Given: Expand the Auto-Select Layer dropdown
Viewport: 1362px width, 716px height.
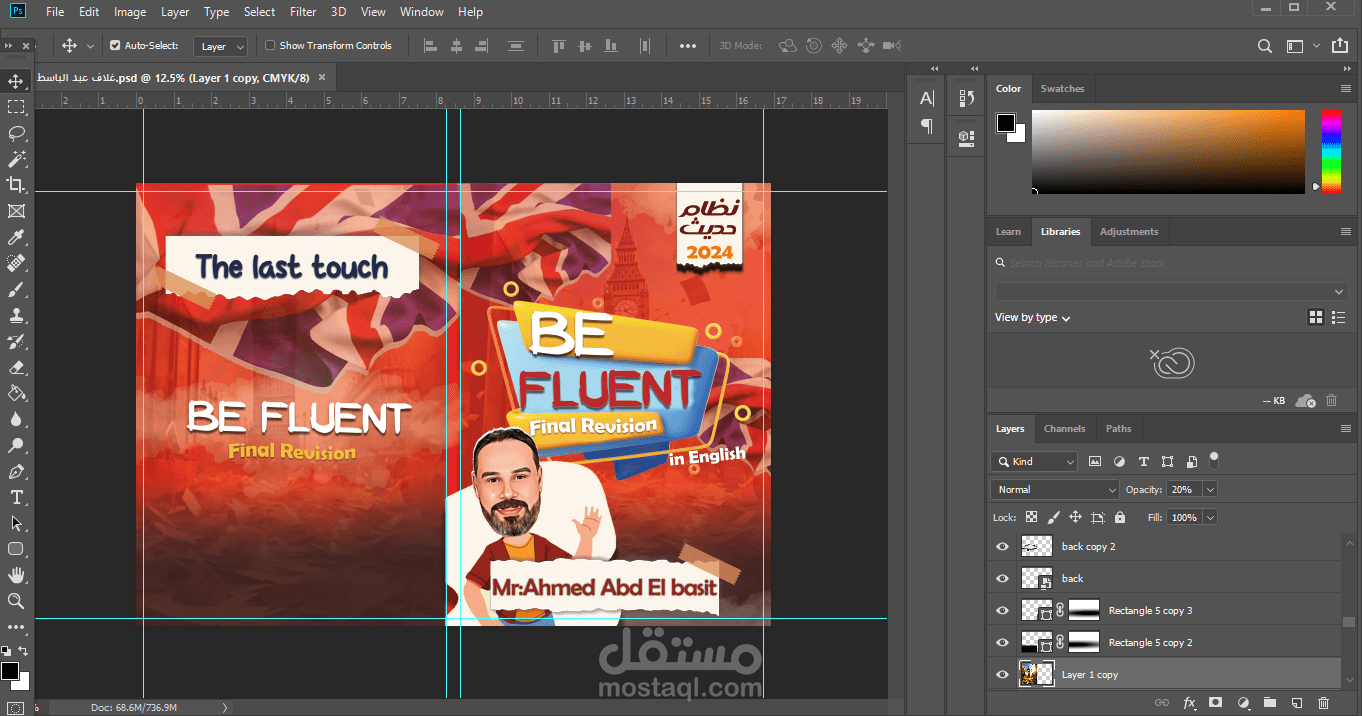Looking at the screenshot, I should [x=222, y=47].
